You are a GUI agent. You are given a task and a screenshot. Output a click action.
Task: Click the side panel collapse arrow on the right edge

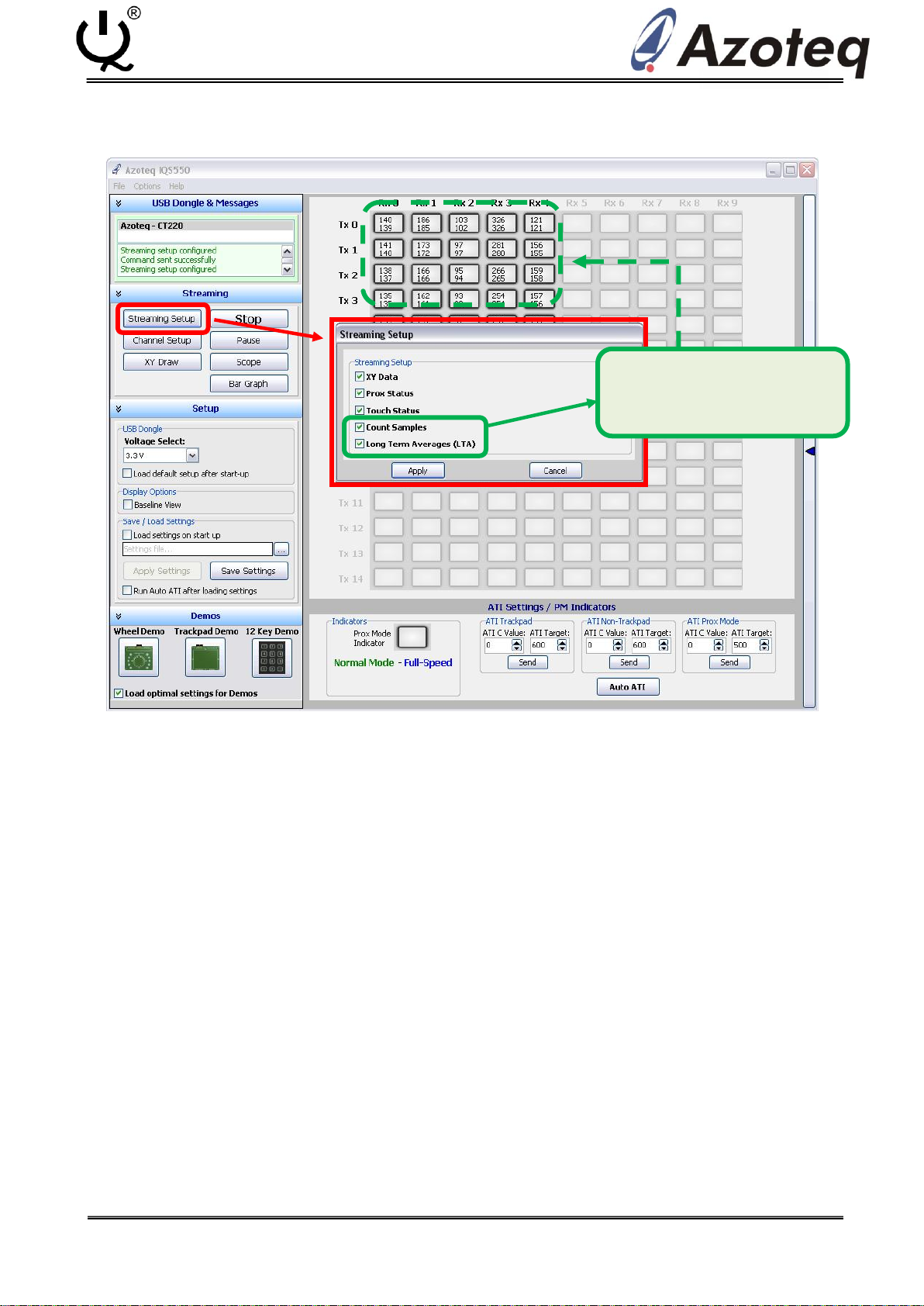pos(809,451)
